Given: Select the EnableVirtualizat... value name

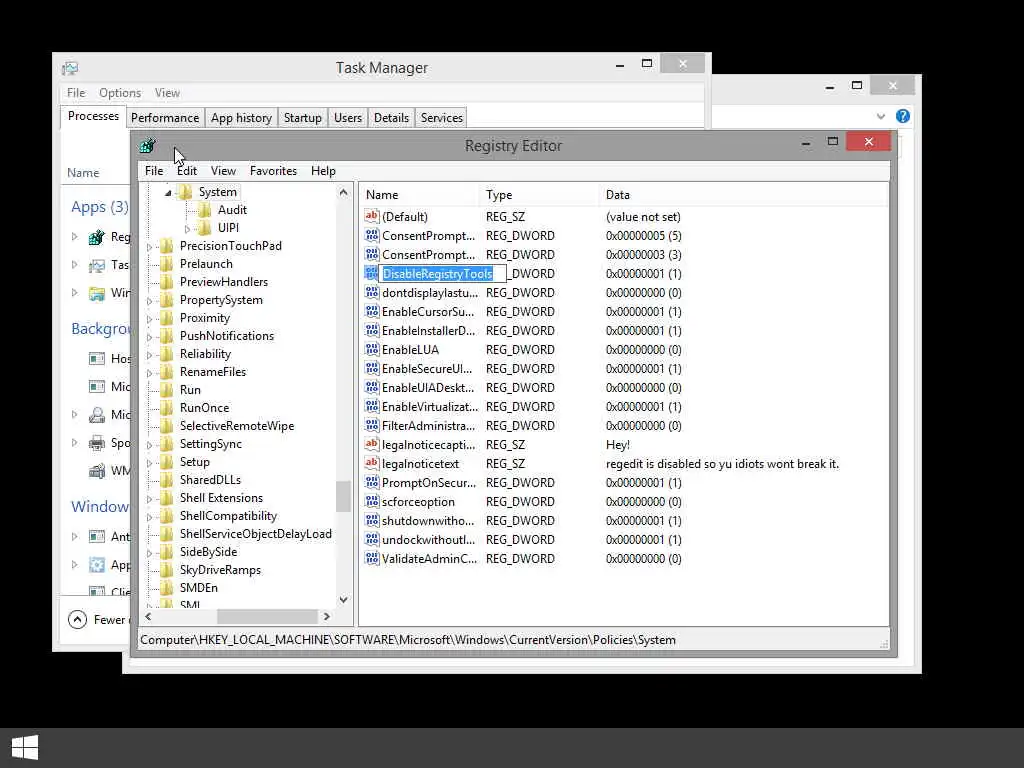Looking at the screenshot, I should pos(430,406).
